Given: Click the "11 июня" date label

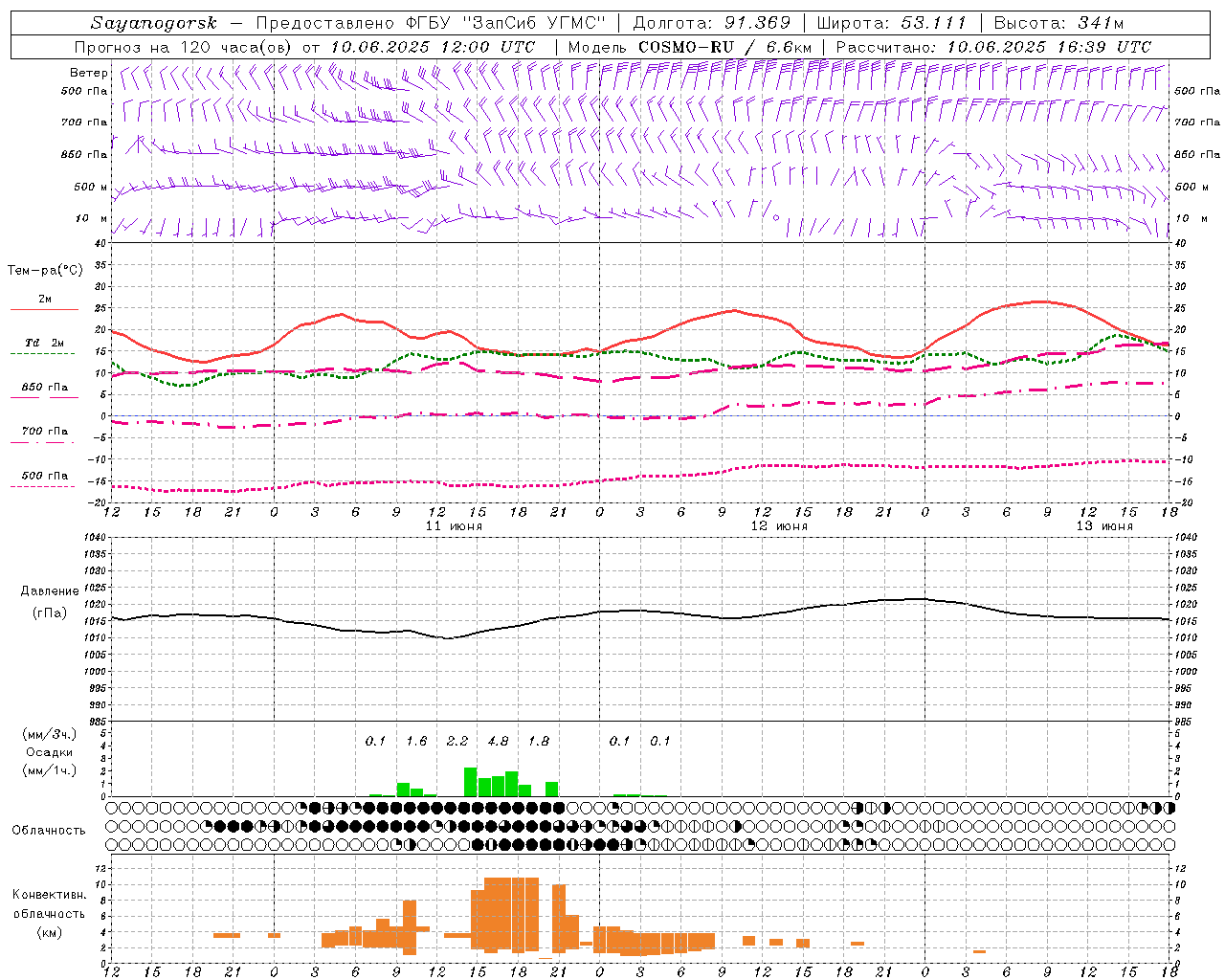Looking at the screenshot, I should coord(454,526).
